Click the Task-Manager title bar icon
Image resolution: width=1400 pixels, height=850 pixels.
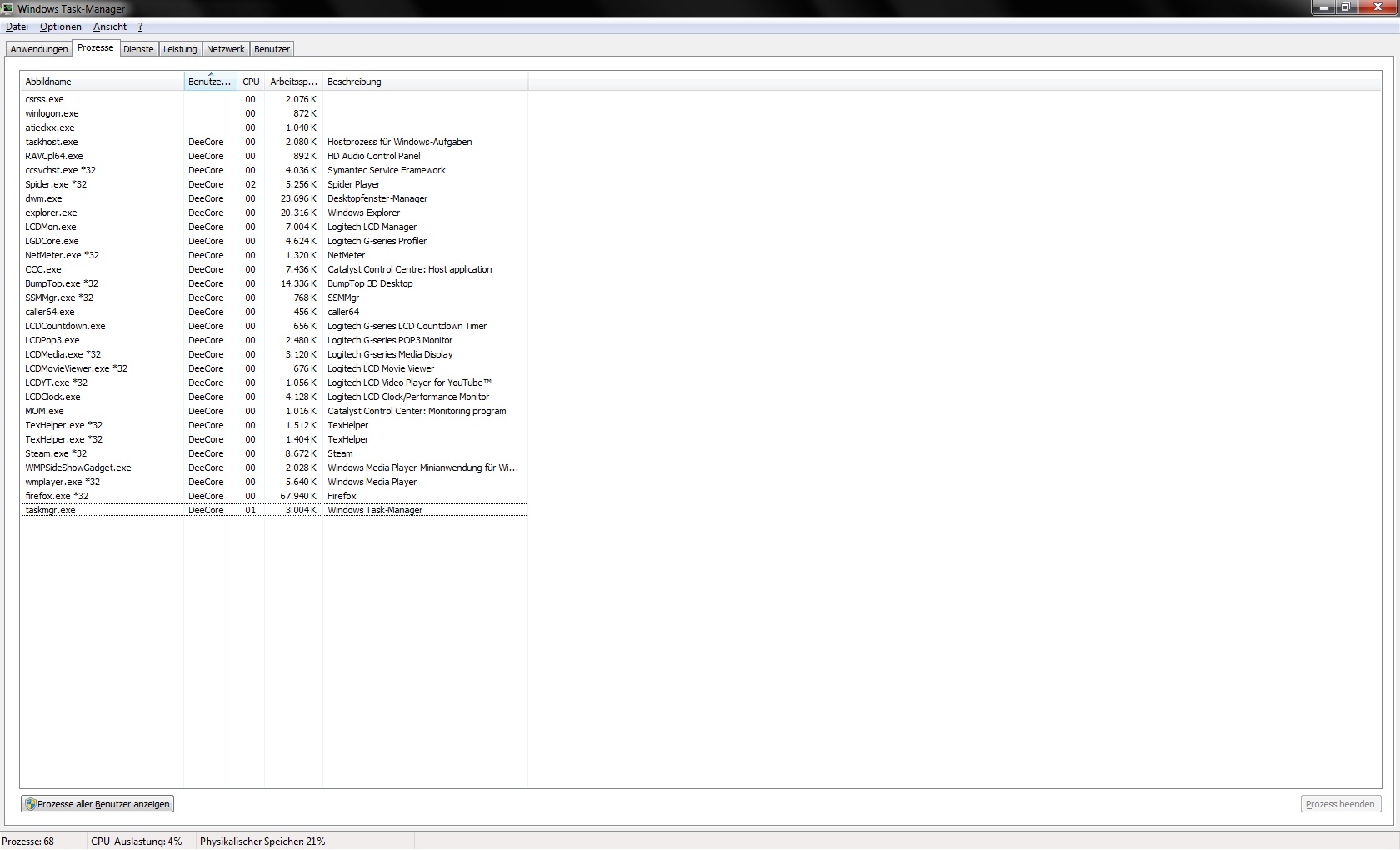click(7, 8)
